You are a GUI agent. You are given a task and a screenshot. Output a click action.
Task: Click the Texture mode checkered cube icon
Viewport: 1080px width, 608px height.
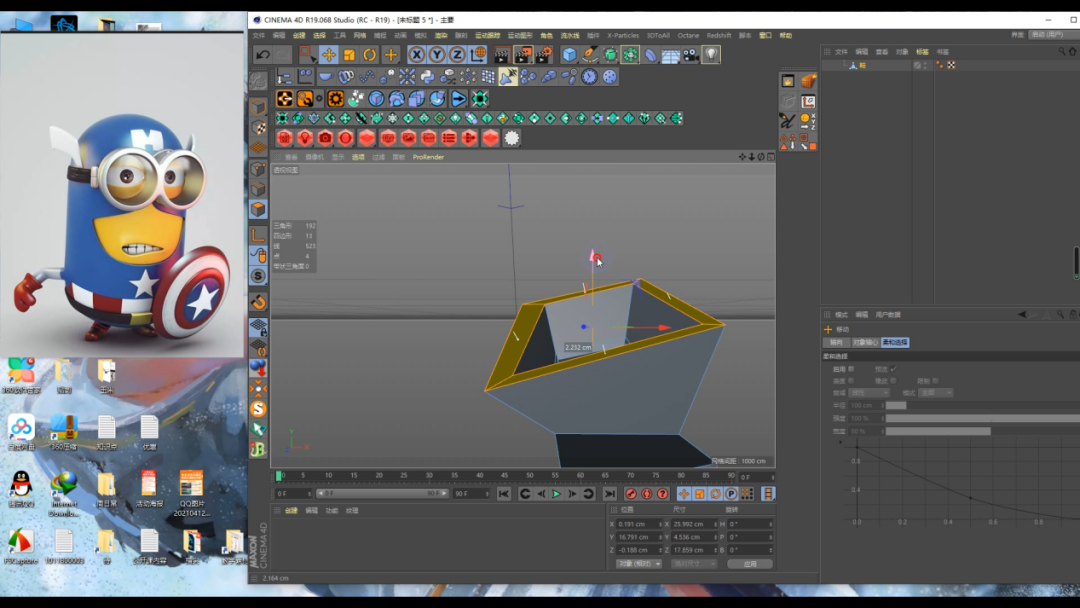(258, 127)
